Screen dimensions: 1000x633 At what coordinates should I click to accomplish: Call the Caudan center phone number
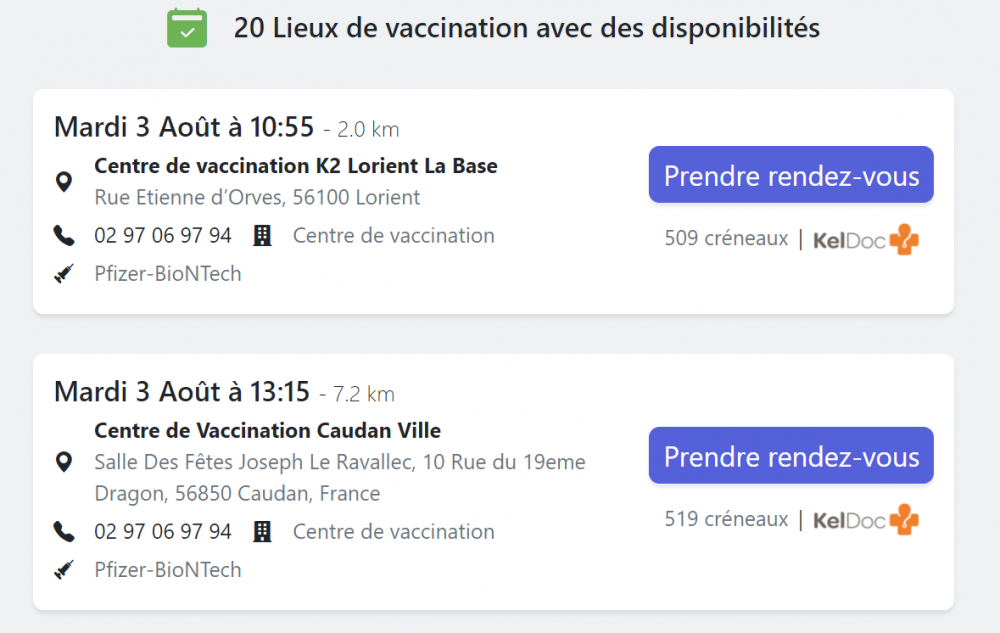click(x=163, y=532)
